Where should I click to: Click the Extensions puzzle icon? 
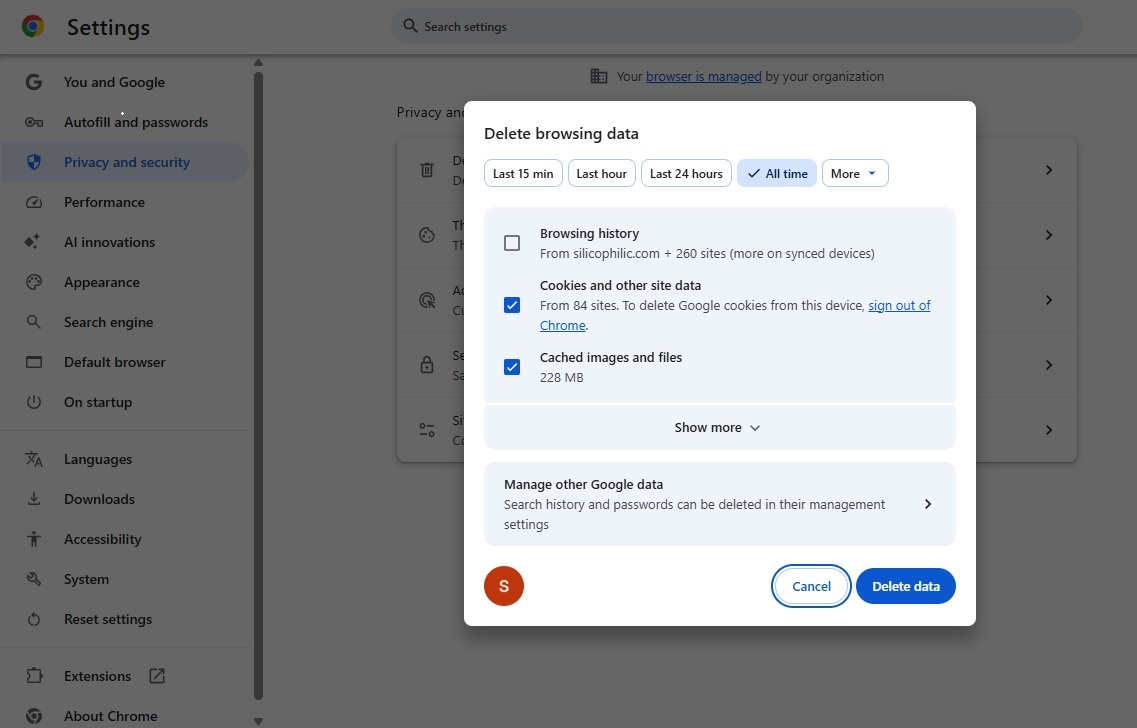33,676
